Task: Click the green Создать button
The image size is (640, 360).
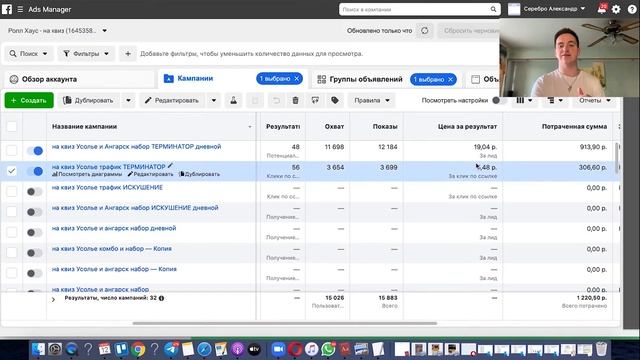Action: (29, 100)
